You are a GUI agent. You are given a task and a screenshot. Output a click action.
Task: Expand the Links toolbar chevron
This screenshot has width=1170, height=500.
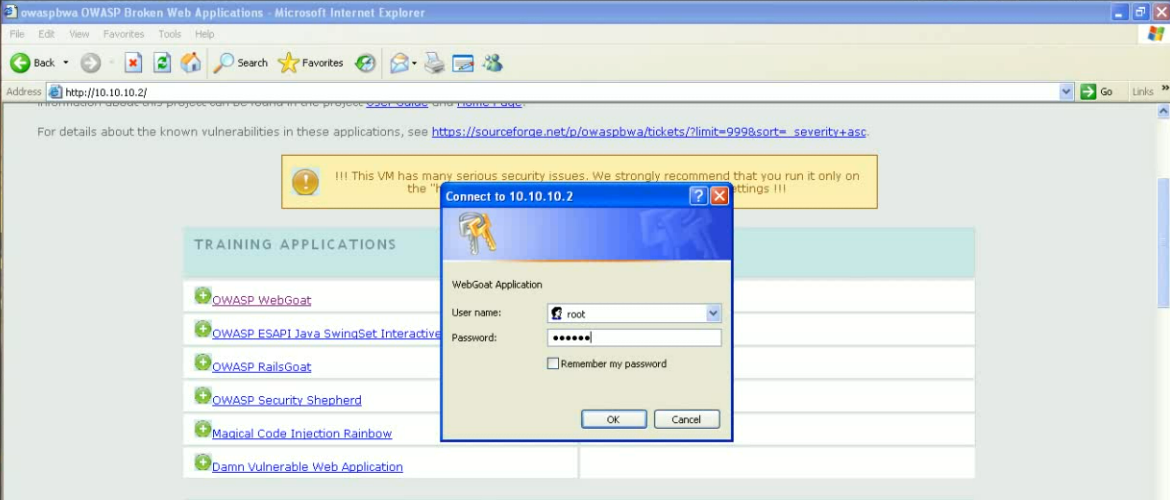(1165, 89)
